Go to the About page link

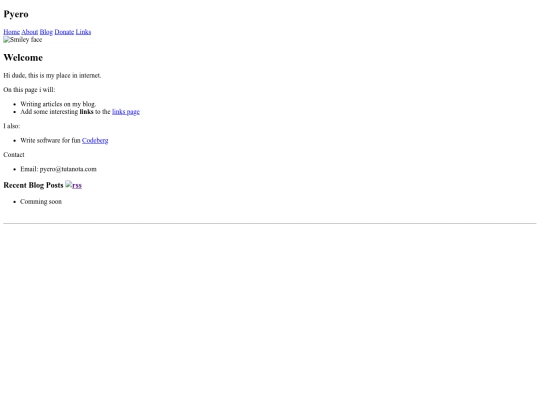30,32
